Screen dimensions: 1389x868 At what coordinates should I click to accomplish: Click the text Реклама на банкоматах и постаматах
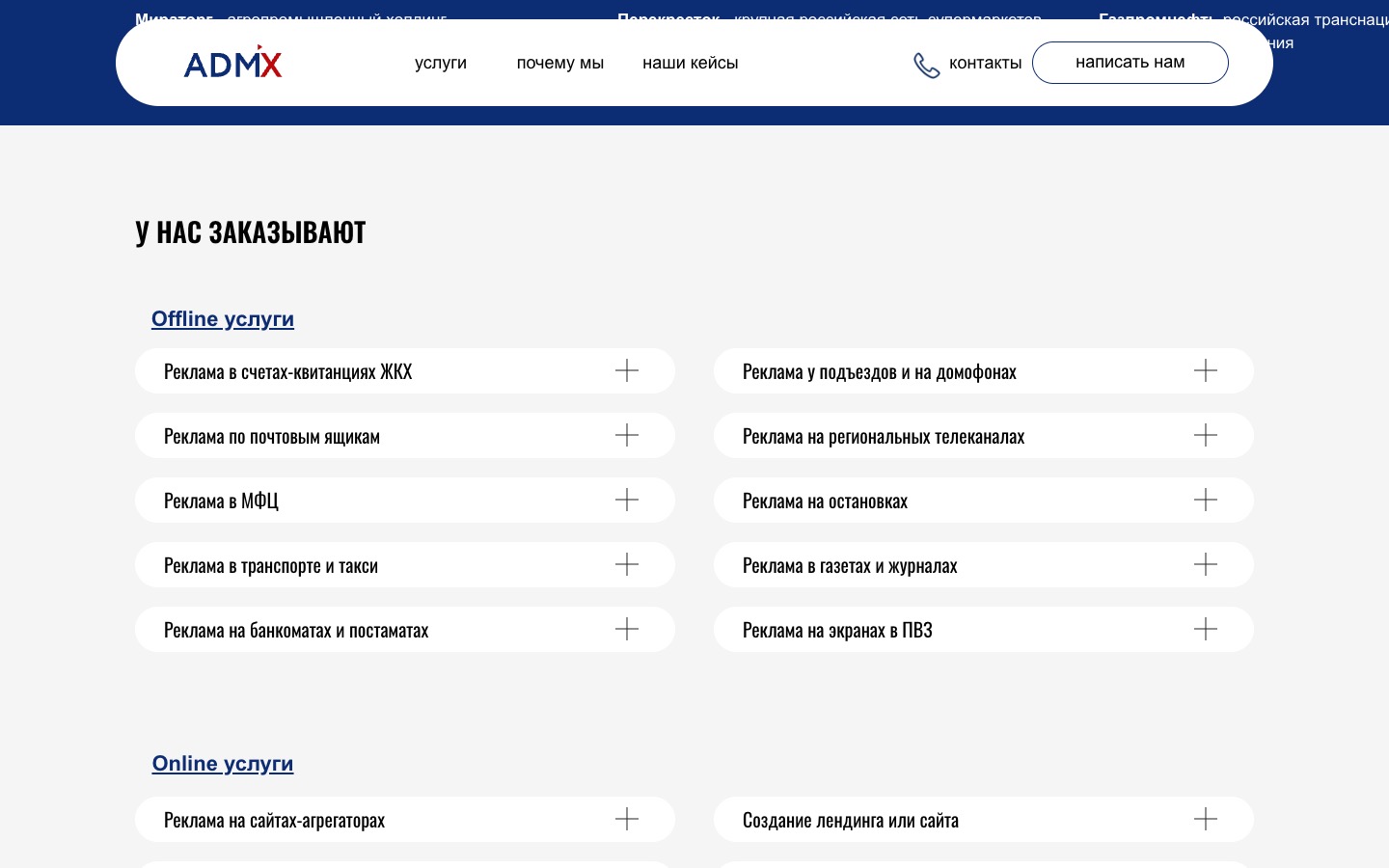(296, 630)
